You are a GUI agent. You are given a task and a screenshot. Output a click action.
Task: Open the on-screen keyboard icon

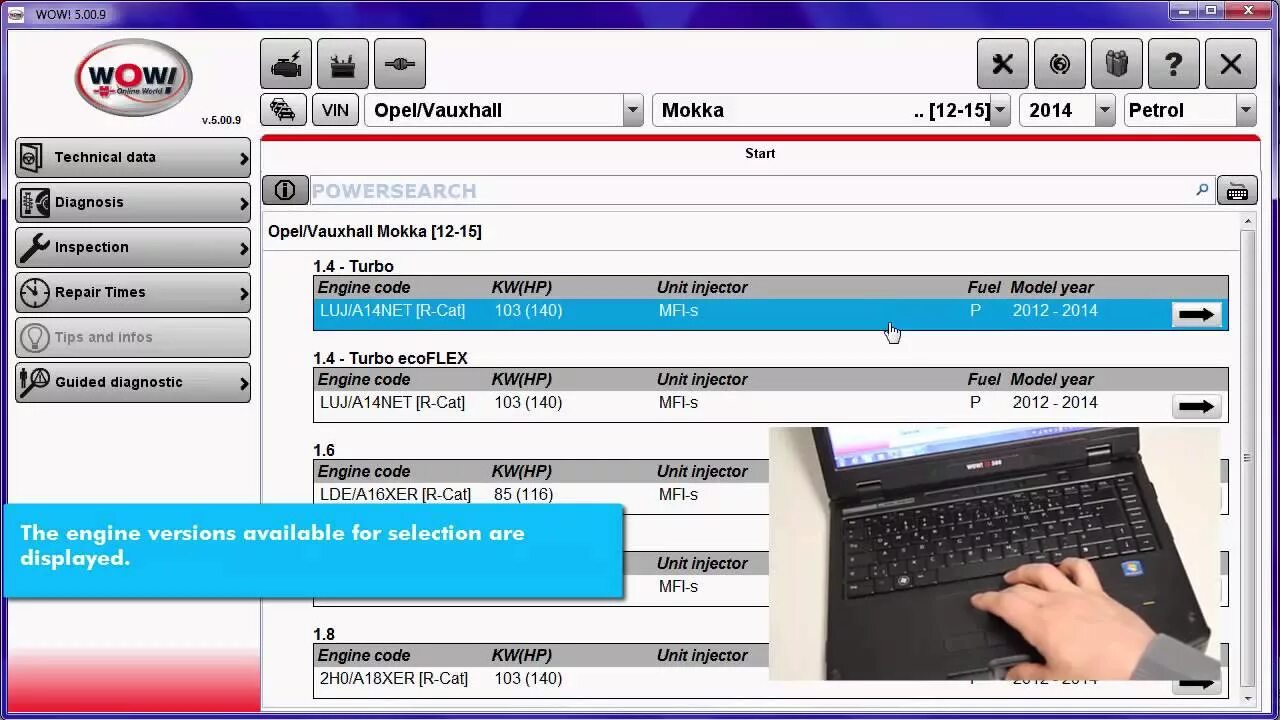click(1237, 190)
